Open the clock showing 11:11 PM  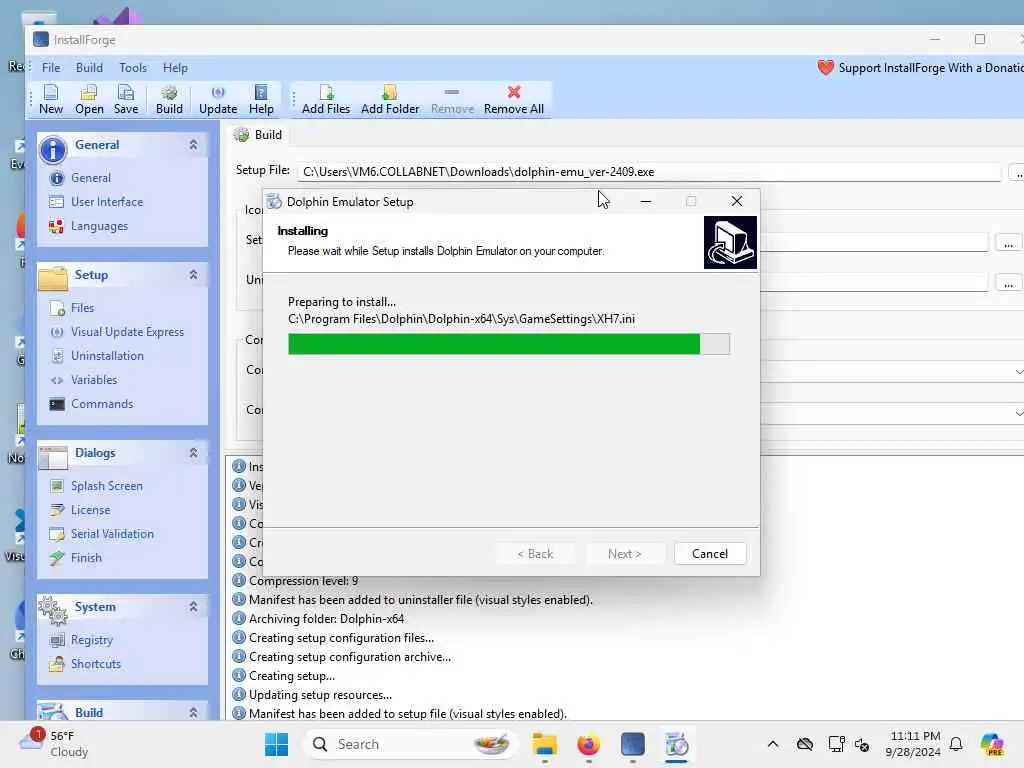(x=913, y=744)
